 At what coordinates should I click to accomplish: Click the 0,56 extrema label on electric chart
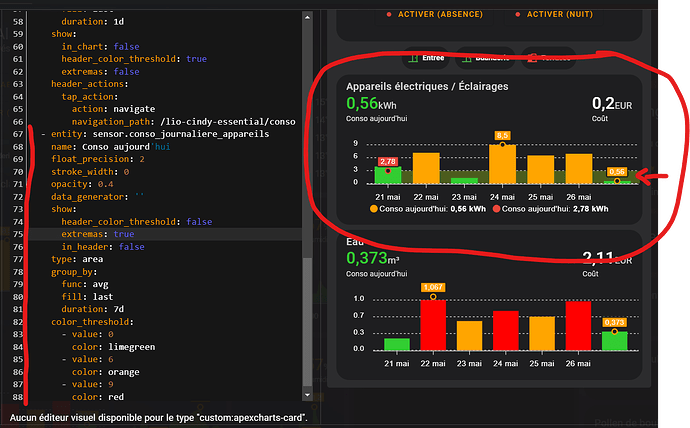click(x=617, y=172)
